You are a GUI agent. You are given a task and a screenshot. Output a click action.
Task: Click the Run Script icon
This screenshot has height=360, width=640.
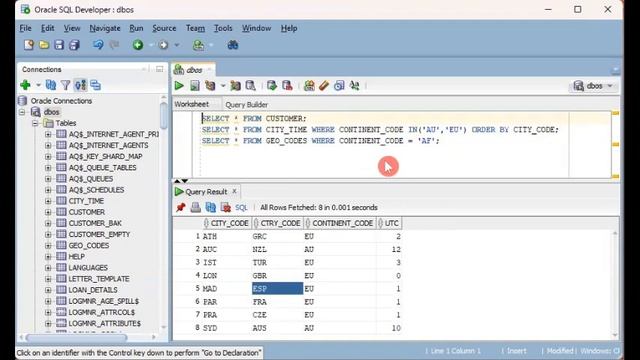(195, 86)
